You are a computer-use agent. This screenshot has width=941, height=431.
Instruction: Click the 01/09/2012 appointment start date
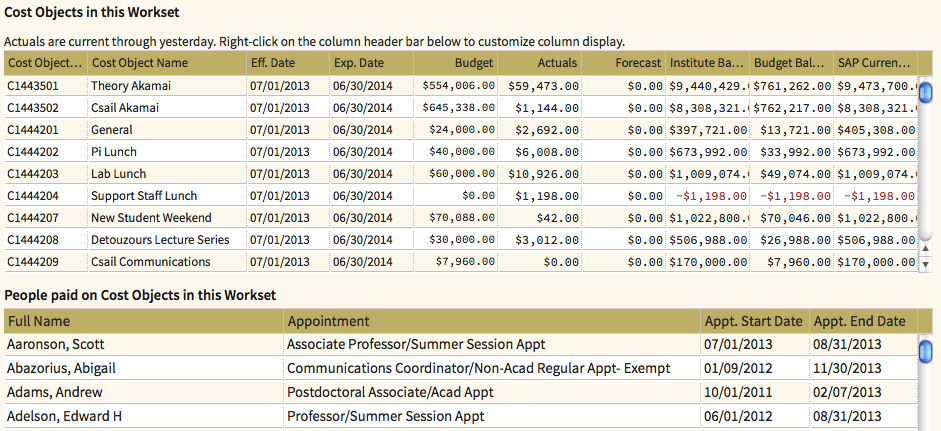click(738, 368)
